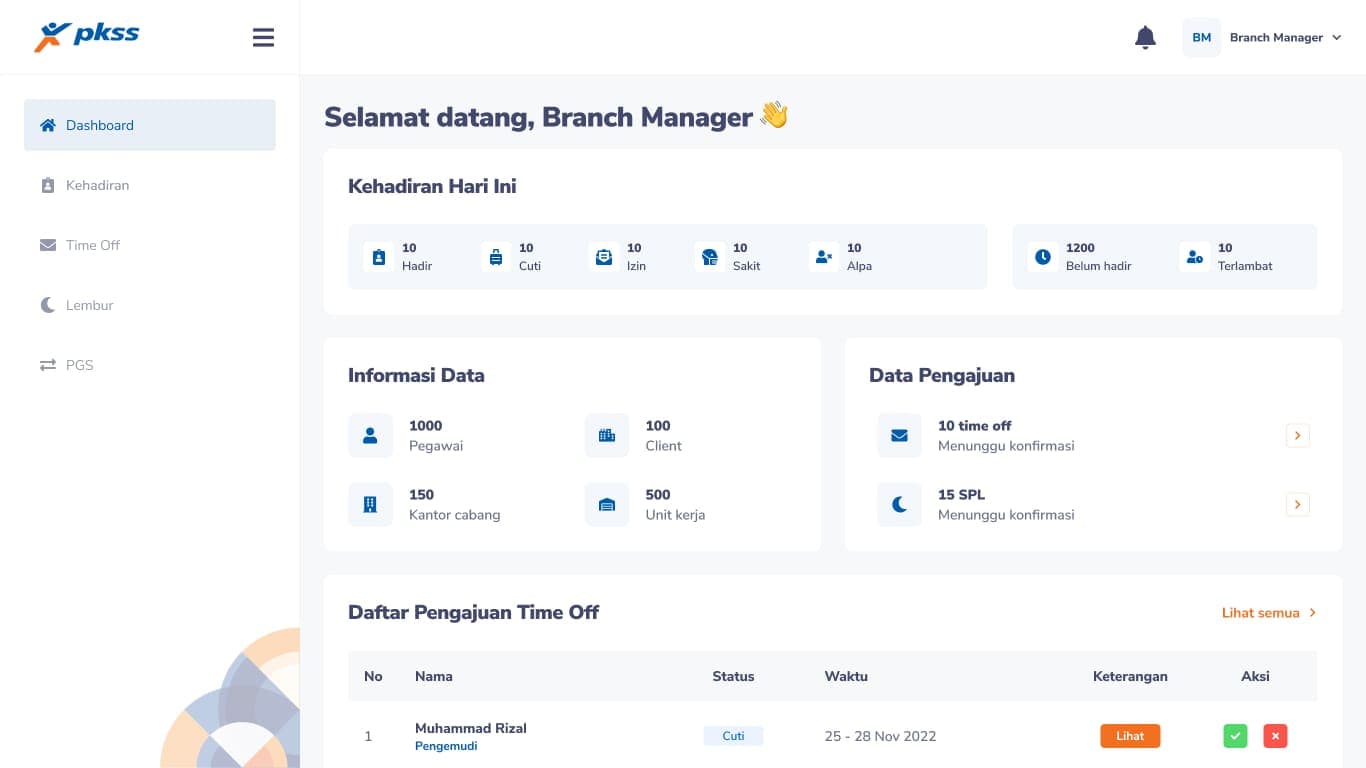
Task: Select the name Muhammad Rizal
Action: [x=471, y=728]
